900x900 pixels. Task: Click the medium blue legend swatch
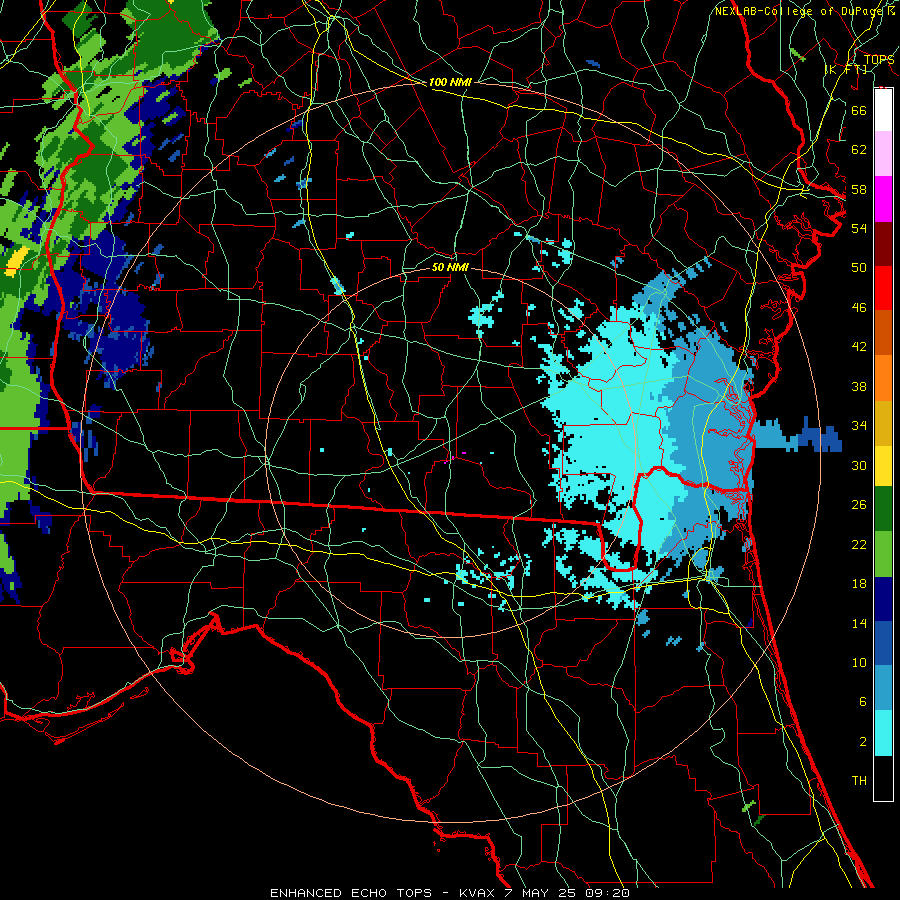pos(883,643)
